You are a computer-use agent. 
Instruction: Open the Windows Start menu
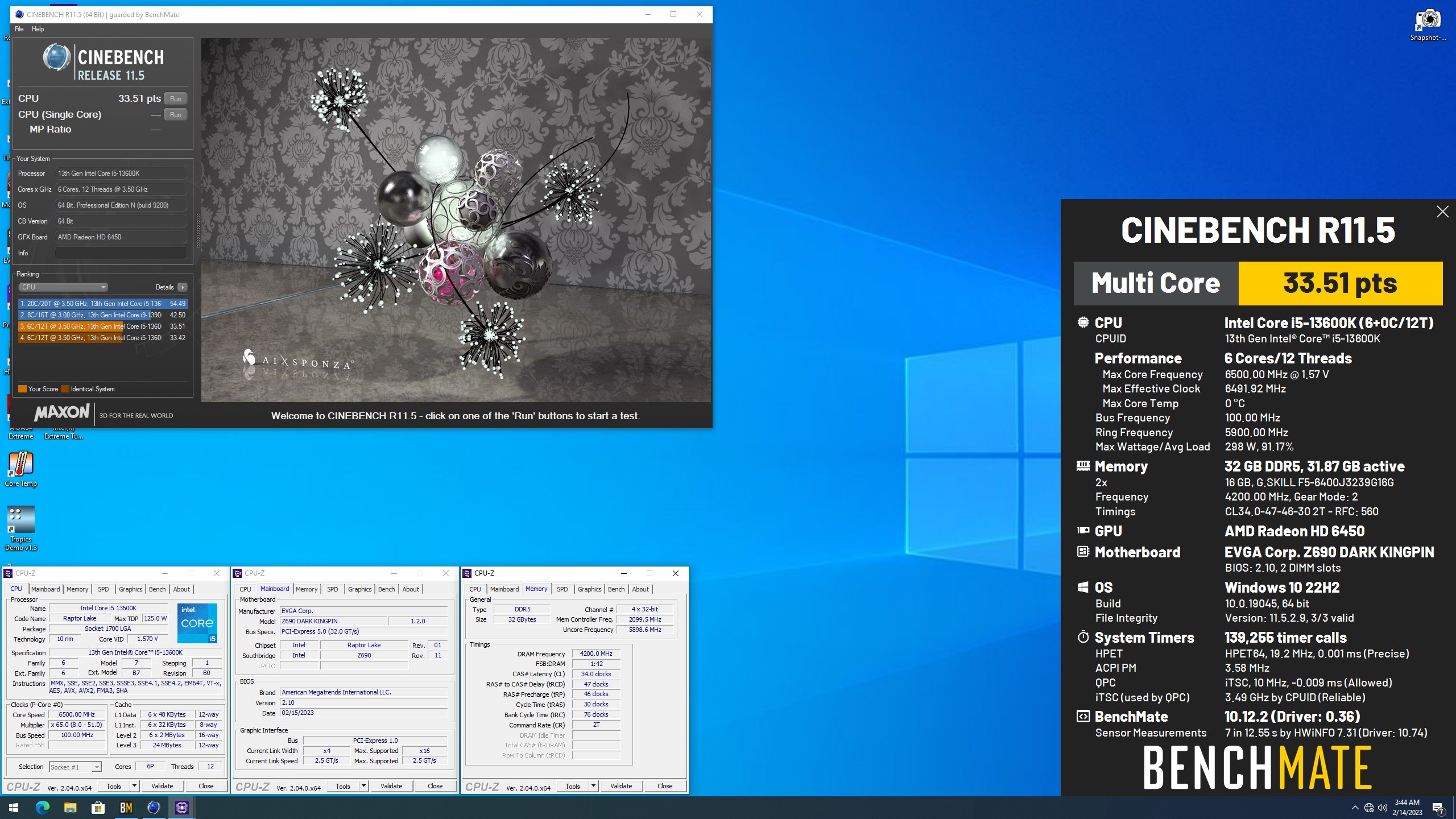[14, 807]
